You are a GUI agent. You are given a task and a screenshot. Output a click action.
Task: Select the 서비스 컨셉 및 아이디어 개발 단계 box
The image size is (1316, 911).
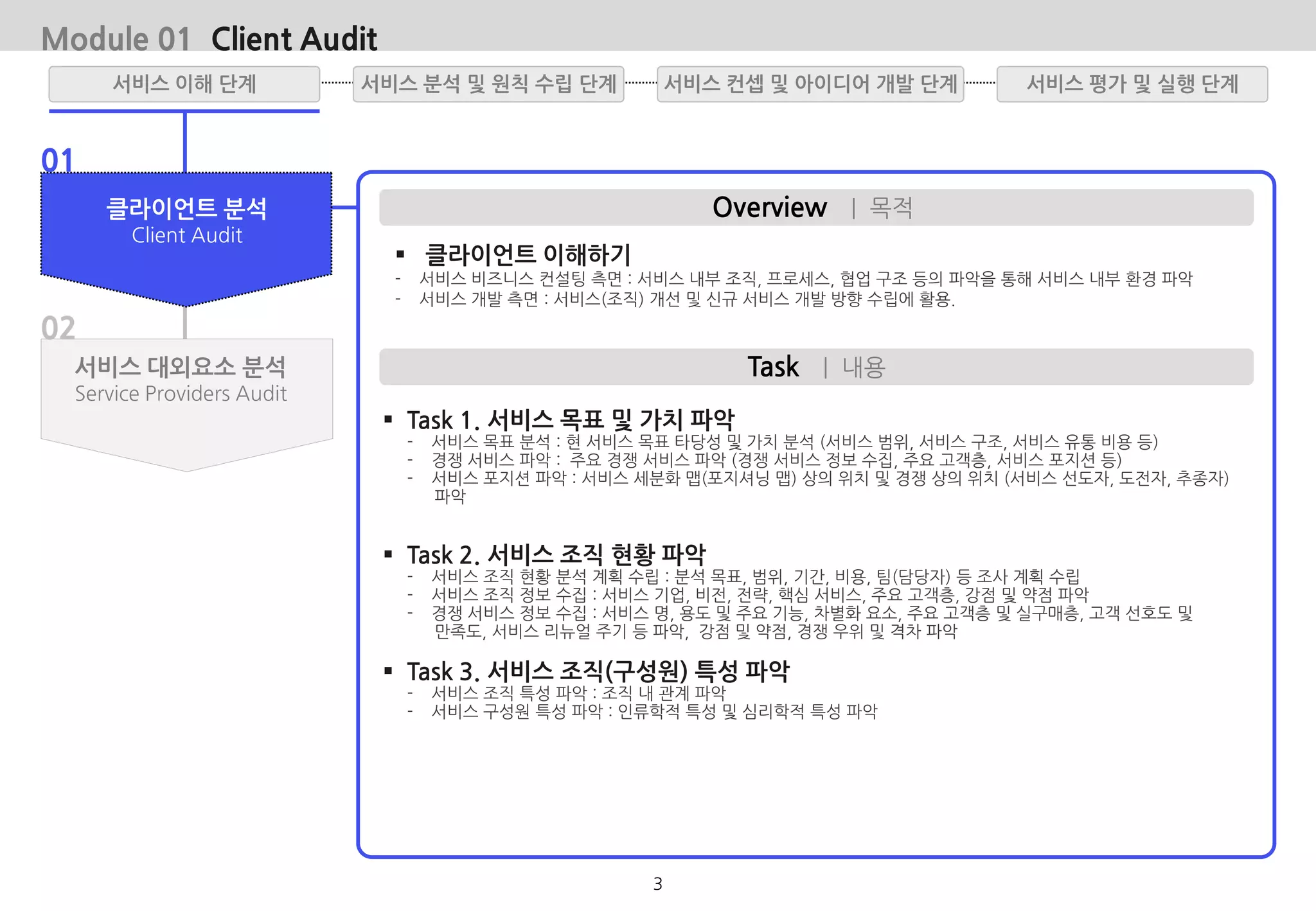tap(810, 84)
